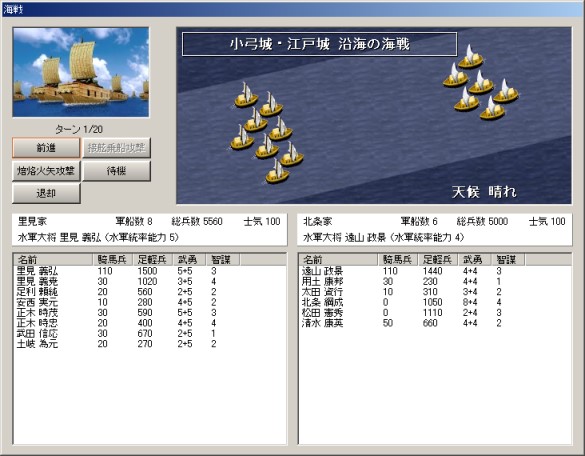Select the bottommost ship of the 里見 fleet
Screen dimensions: 585x456
point(277,172)
